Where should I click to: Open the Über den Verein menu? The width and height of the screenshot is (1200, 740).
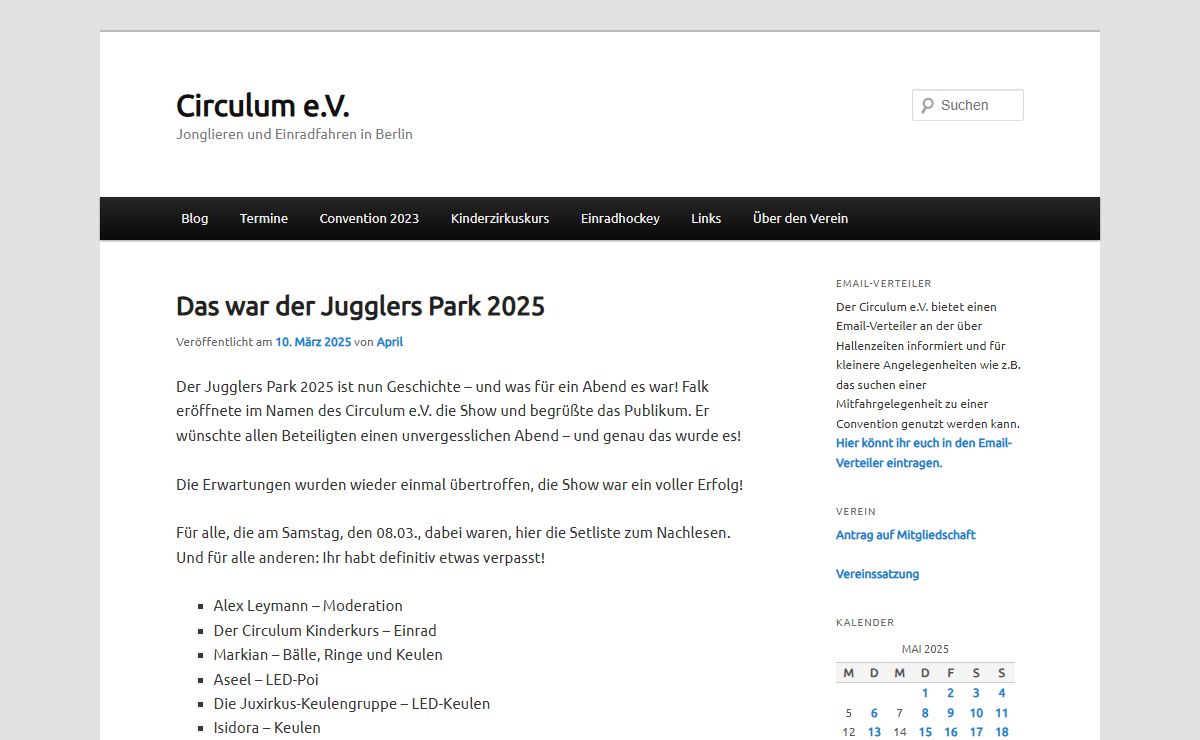click(800, 218)
